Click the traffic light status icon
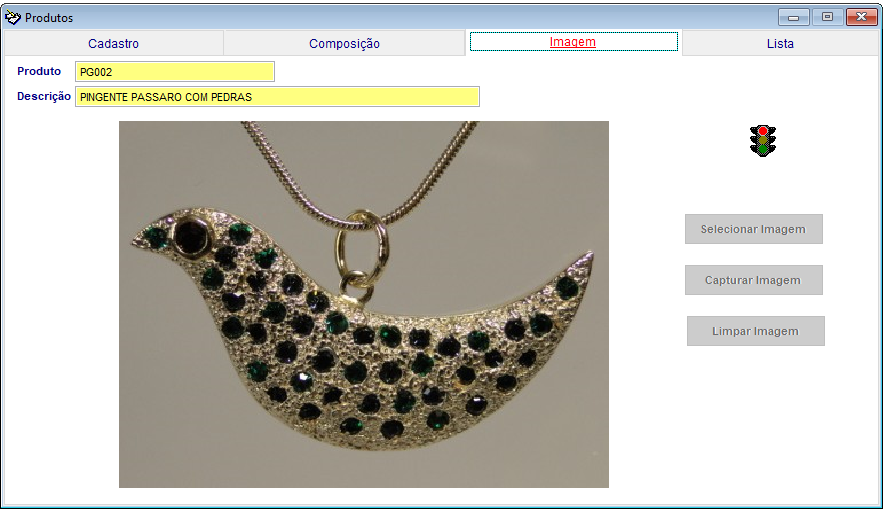This screenshot has height=510, width=887. point(764,140)
